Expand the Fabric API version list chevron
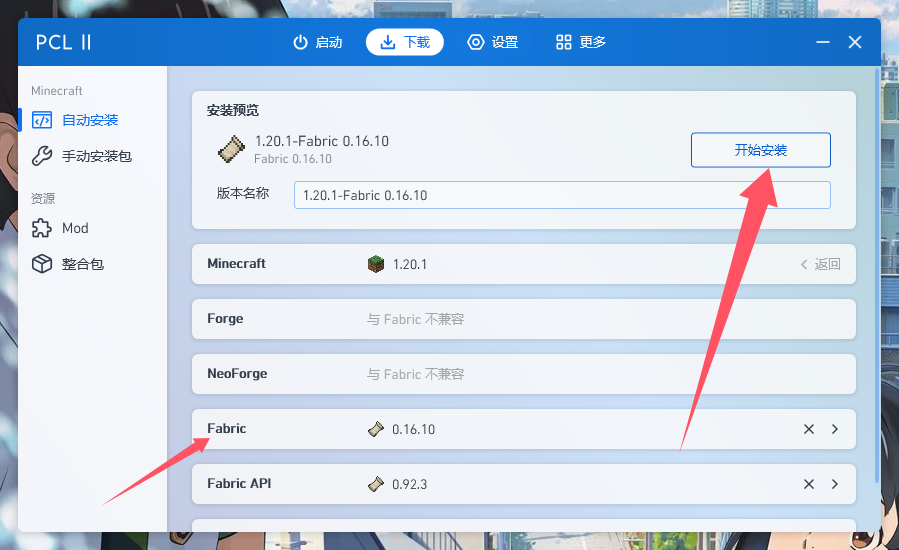This screenshot has height=550, width=899. click(835, 484)
